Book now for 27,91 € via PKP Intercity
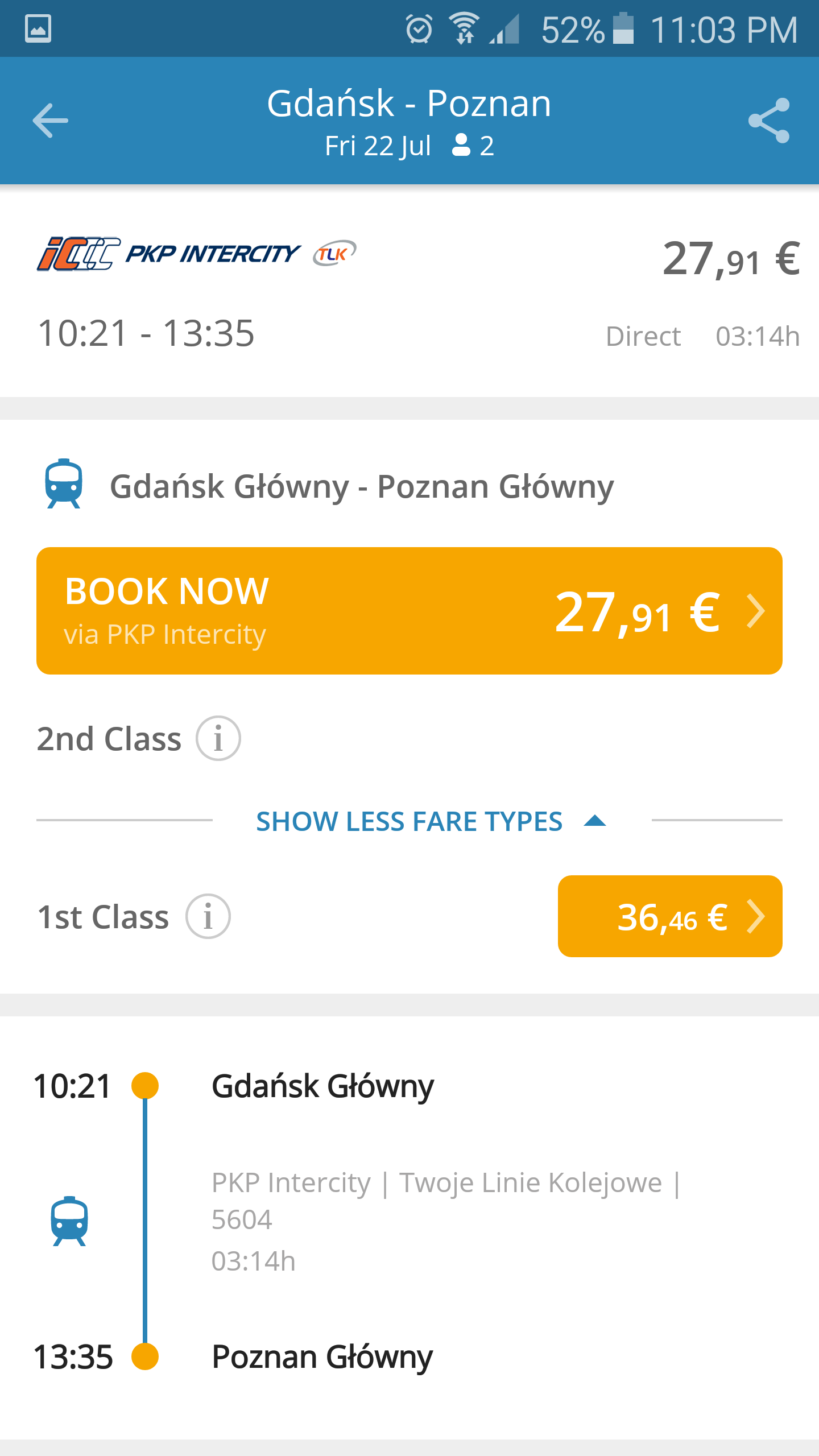The width and height of the screenshot is (819, 1456). coord(409,611)
